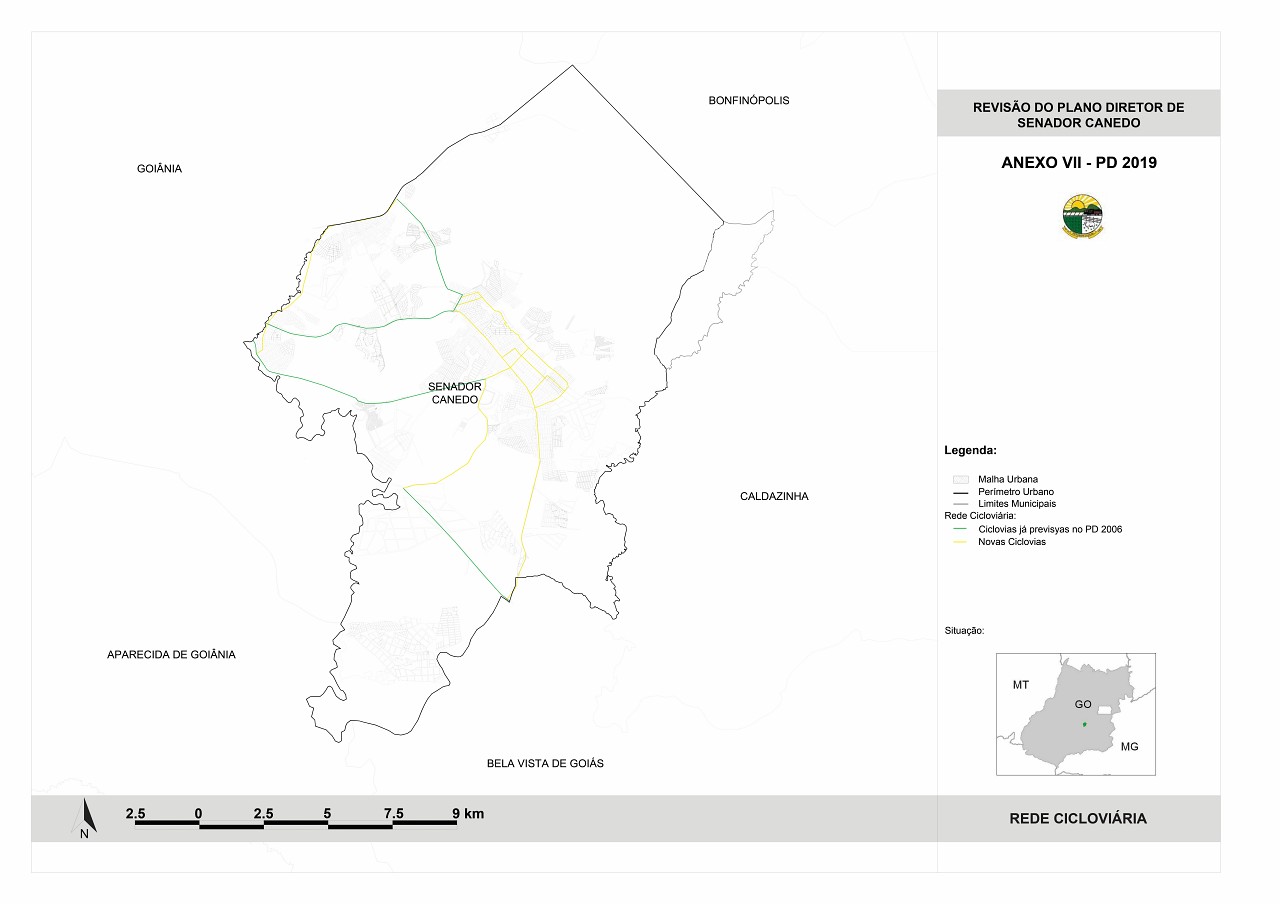Click the 'Perímetro Urbano' legend text

(1016, 492)
